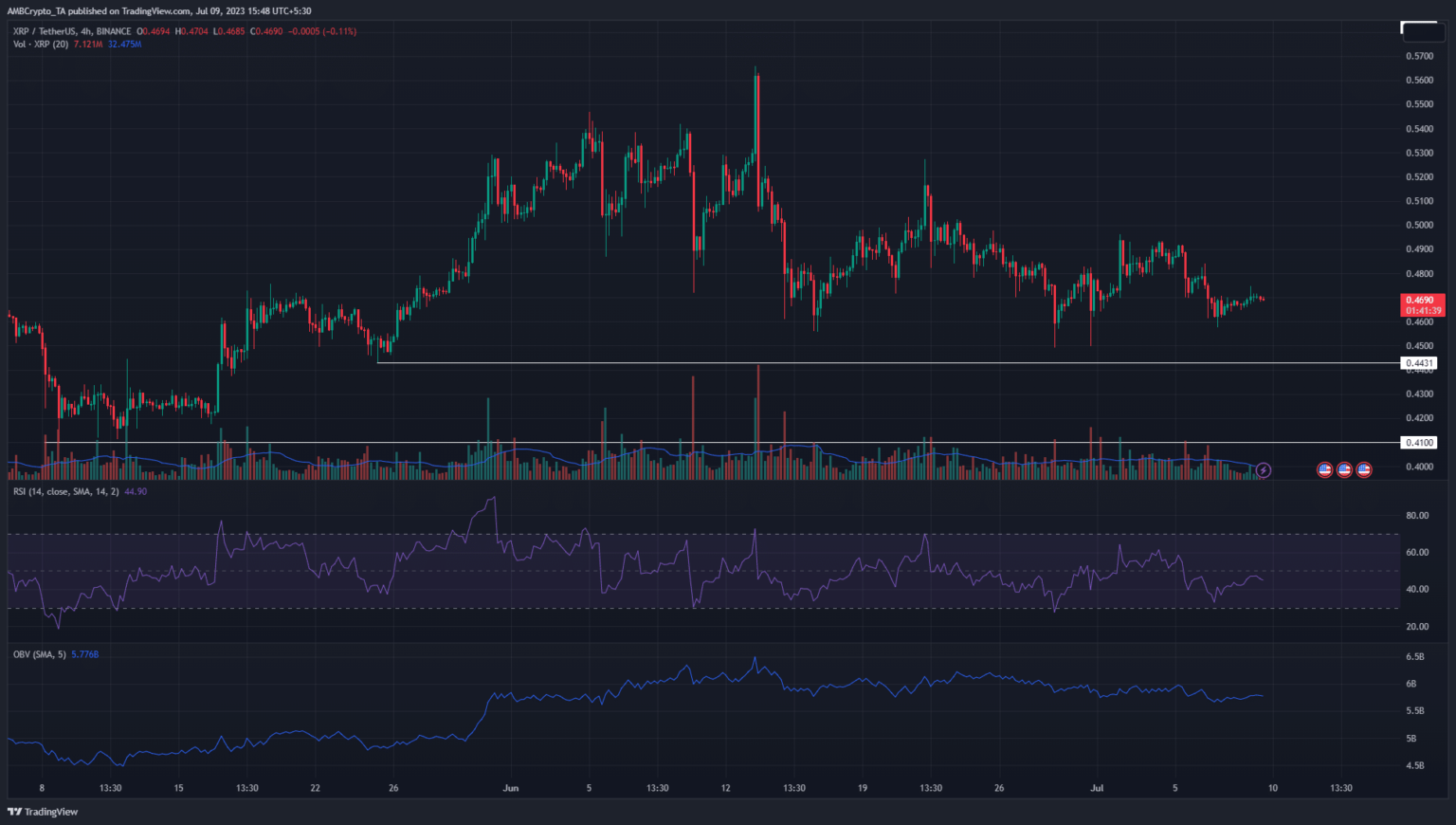Viewport: 1456px width, 825px height.
Task: Click the XRP / TetherUS symbol title
Action: [72, 31]
